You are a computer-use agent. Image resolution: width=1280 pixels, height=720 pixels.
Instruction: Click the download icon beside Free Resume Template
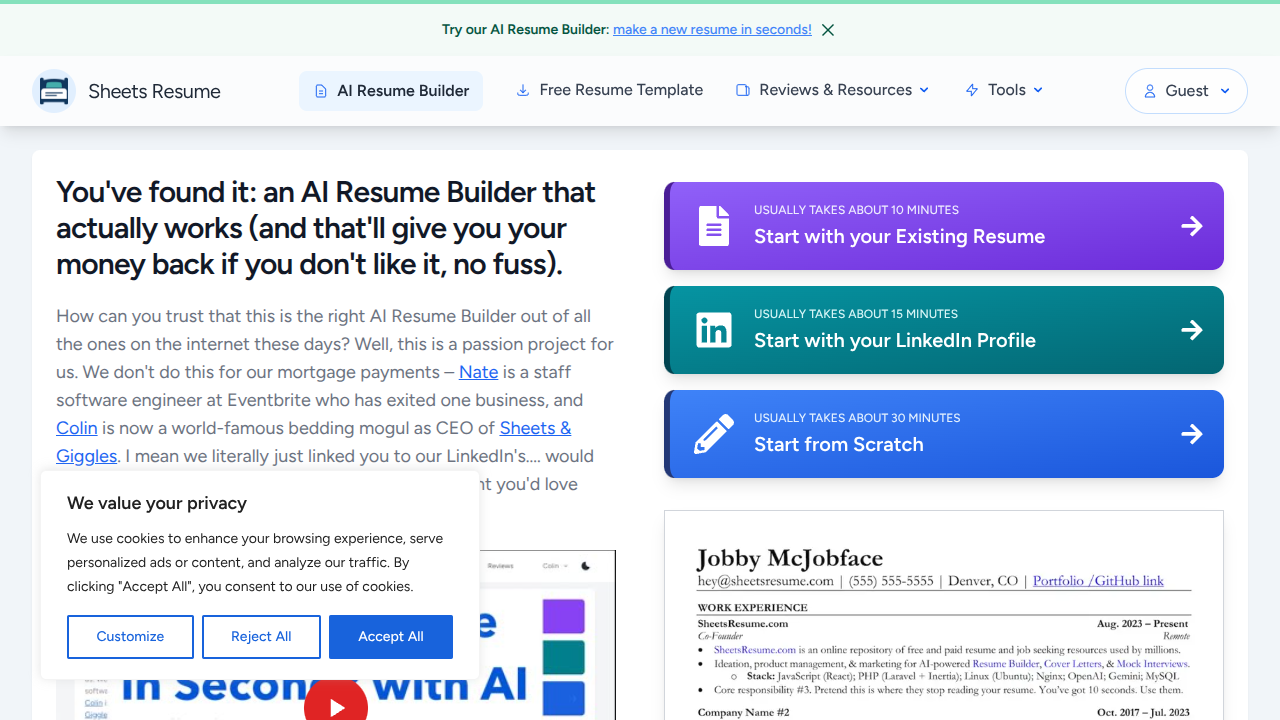(x=522, y=90)
